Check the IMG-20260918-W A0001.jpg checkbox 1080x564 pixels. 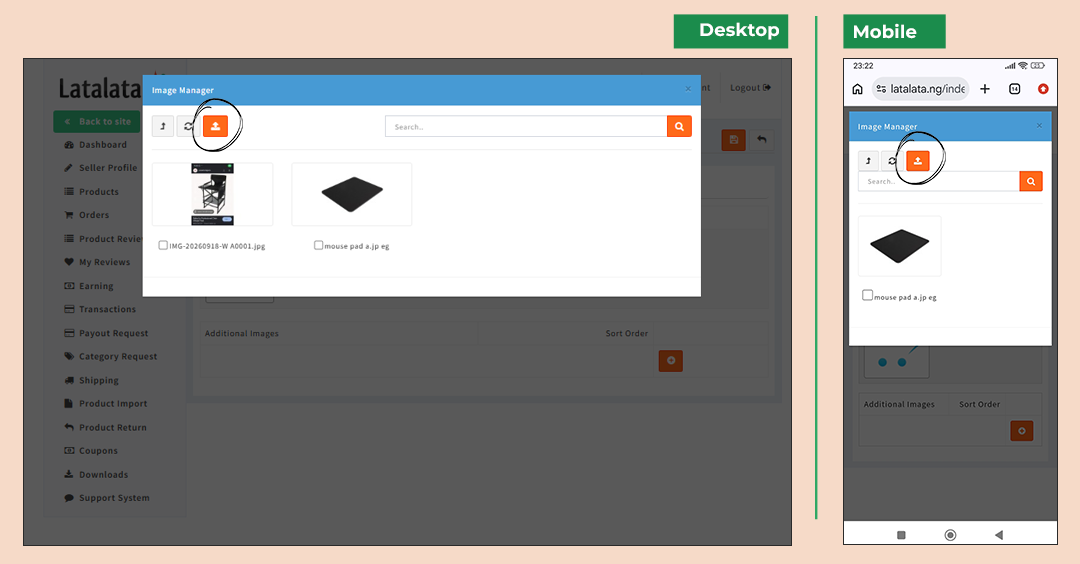pyautogui.click(x=163, y=245)
